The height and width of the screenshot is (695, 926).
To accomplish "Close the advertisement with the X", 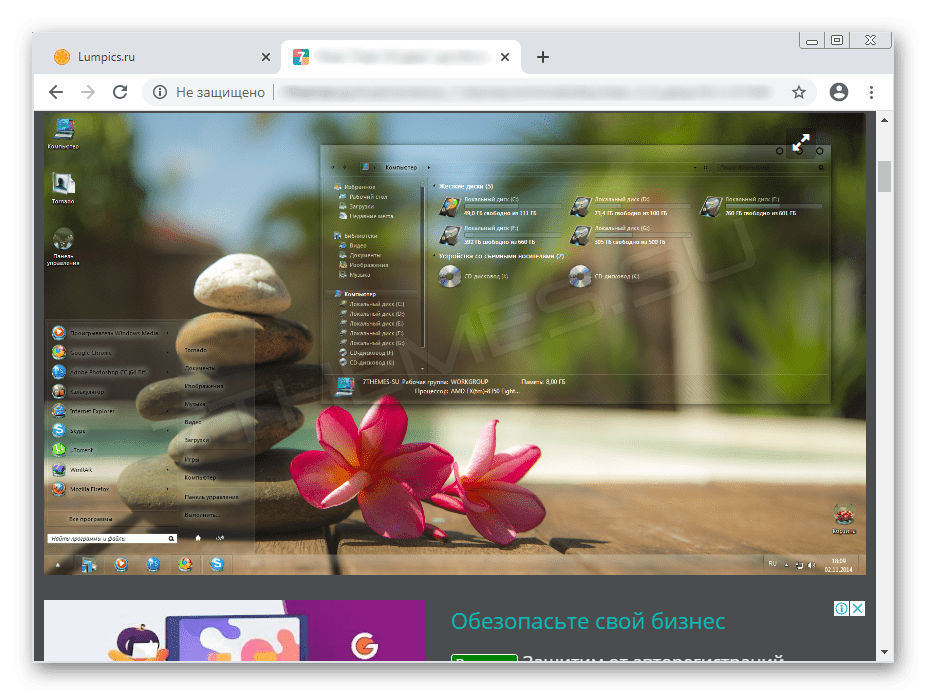I will [858, 609].
